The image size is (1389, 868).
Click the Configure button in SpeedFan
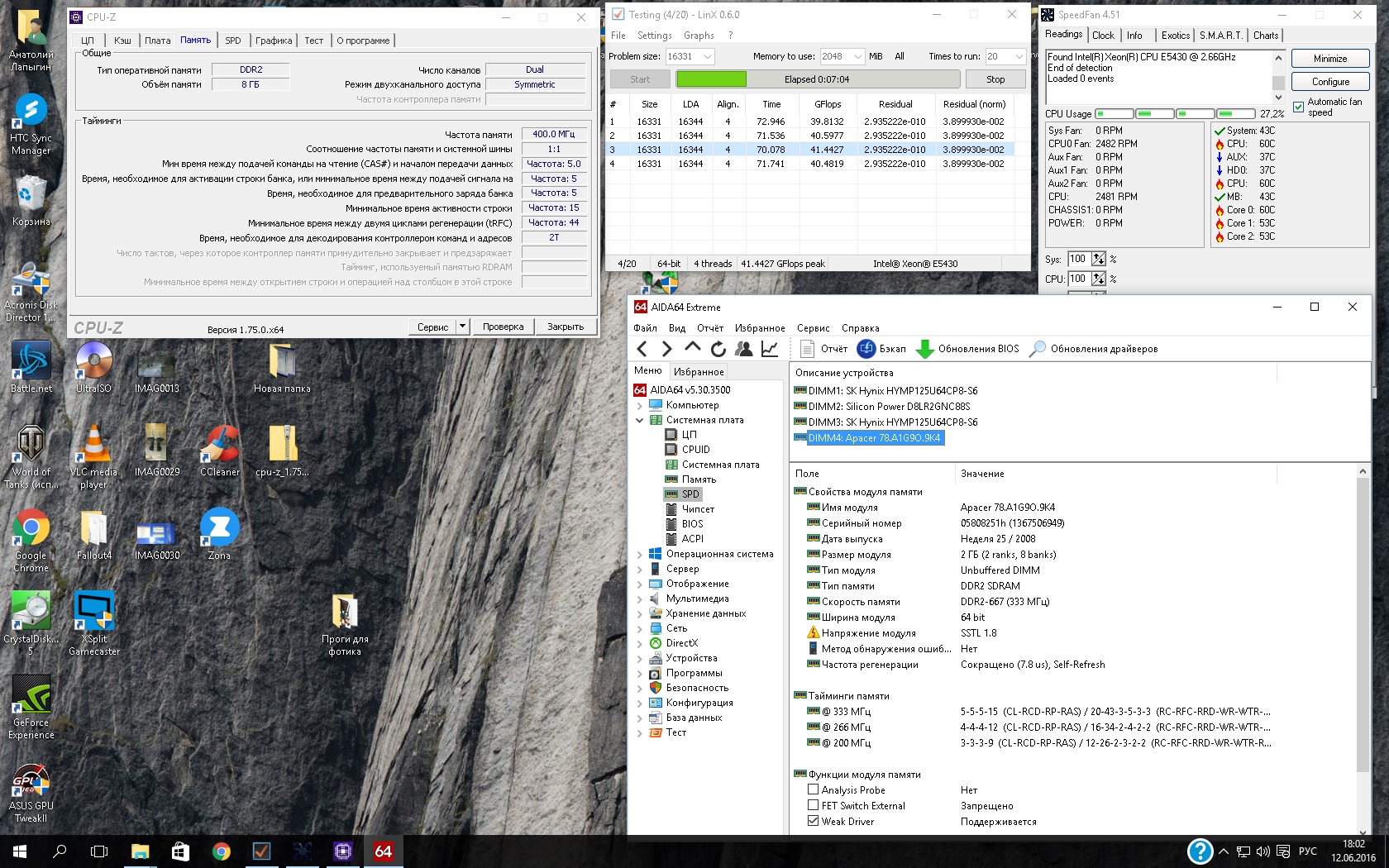coord(1329,82)
